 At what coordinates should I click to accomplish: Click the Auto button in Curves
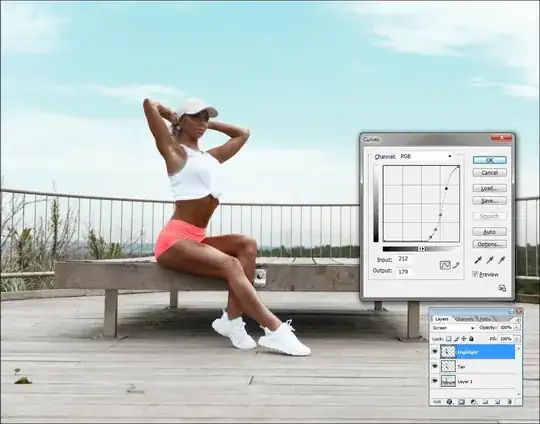489,232
